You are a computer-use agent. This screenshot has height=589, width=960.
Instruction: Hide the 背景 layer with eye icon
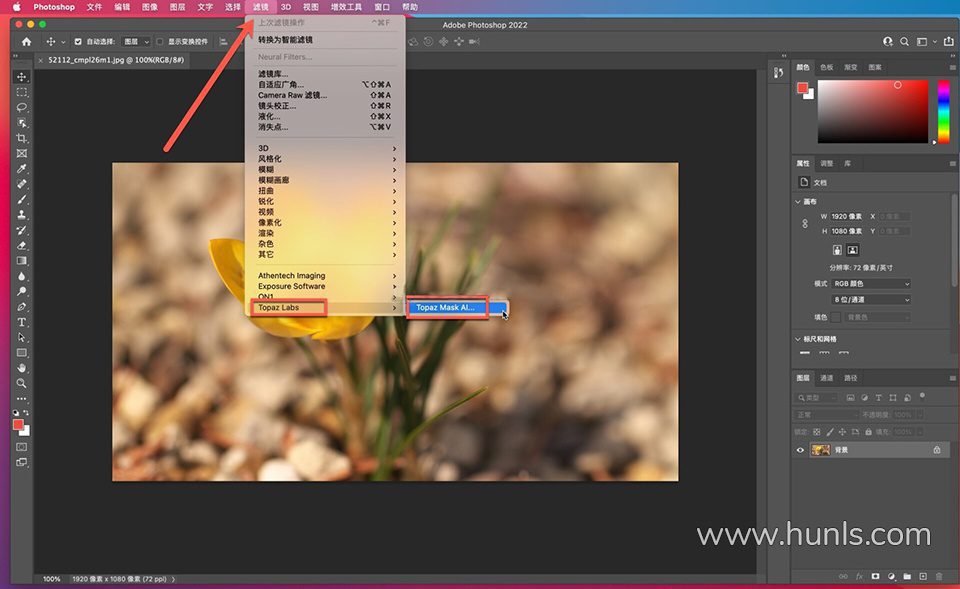pyautogui.click(x=800, y=450)
